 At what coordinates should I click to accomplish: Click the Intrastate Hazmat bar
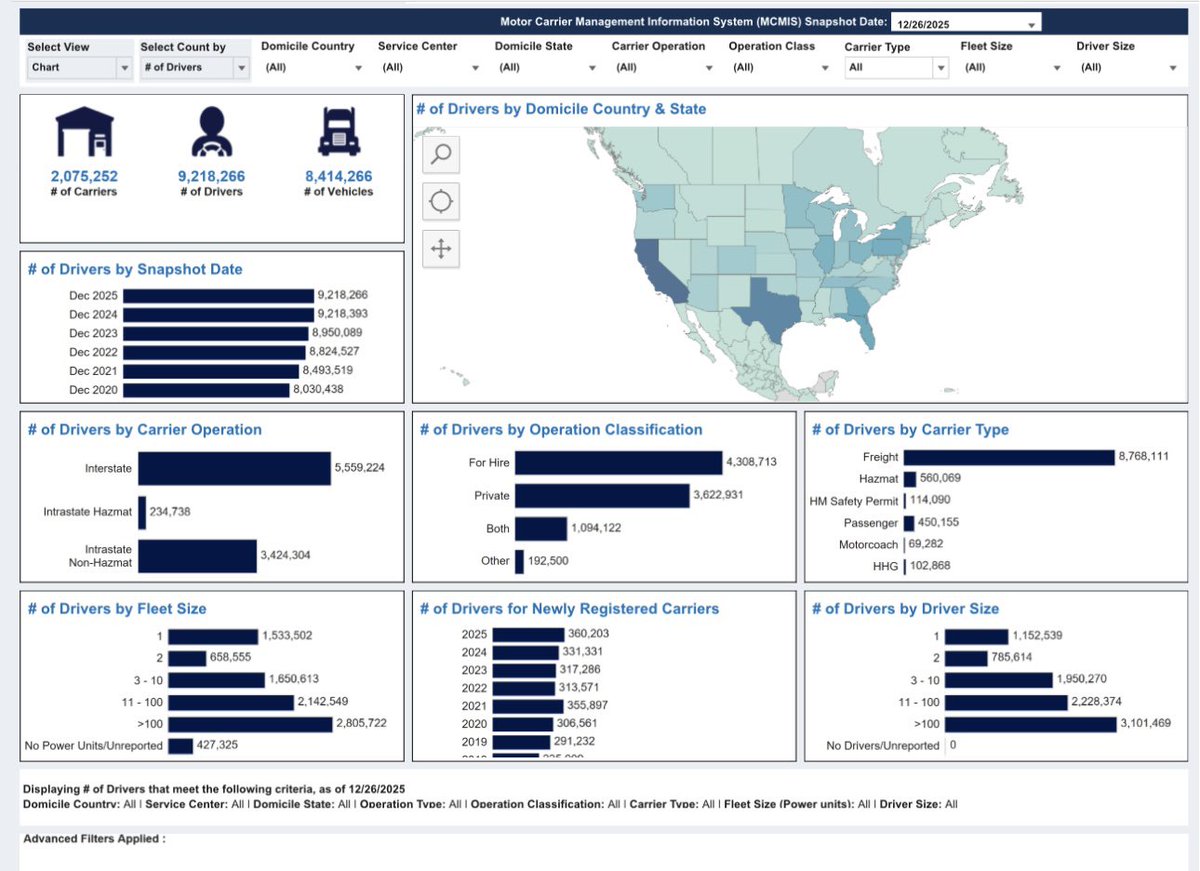pos(142,512)
